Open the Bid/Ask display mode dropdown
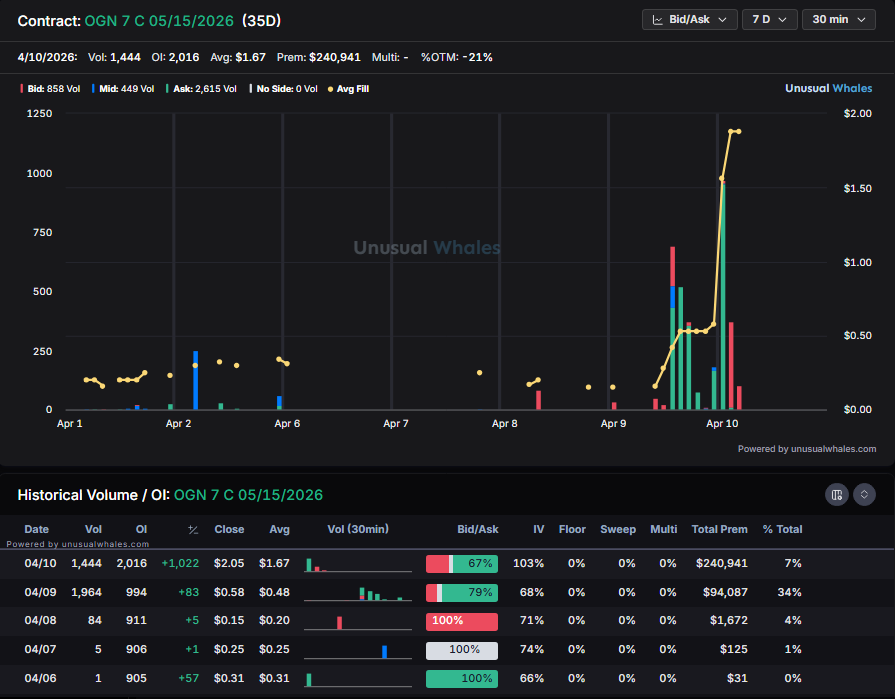 tap(689, 18)
